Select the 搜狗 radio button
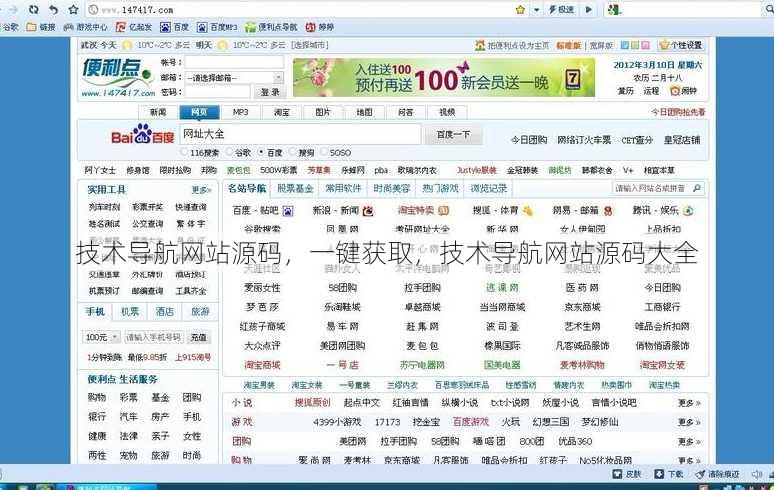Viewport: 774px width, 490px height. [x=293, y=152]
